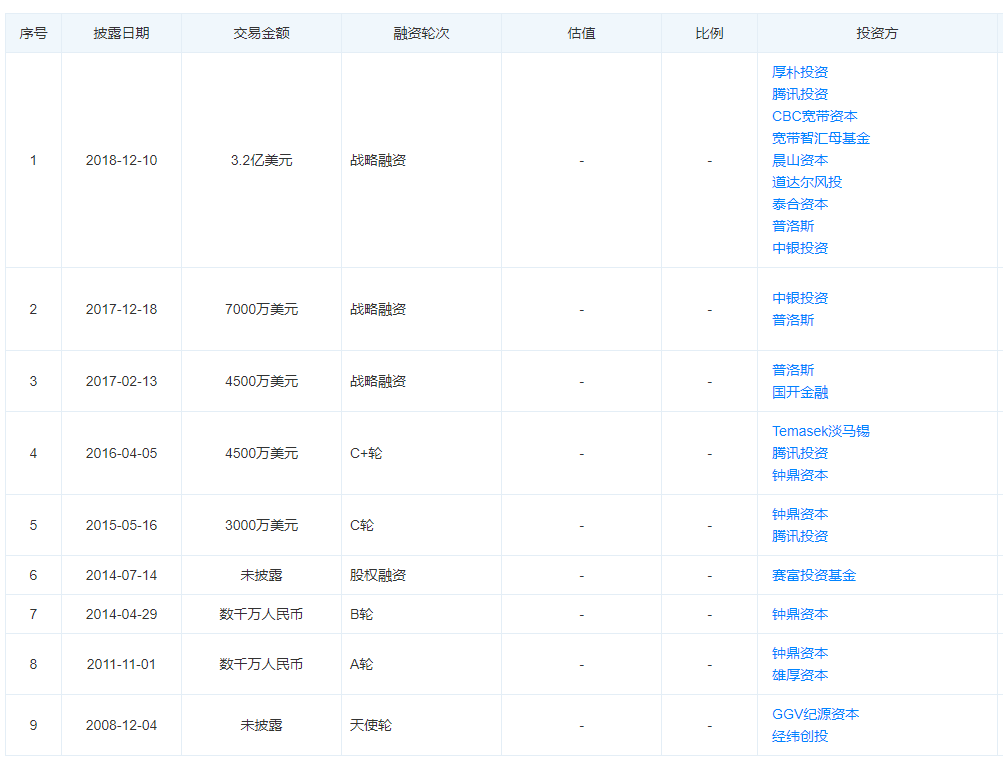The image size is (1003, 760).
Task: Select the 融资轮次 column header
Action: point(422,33)
